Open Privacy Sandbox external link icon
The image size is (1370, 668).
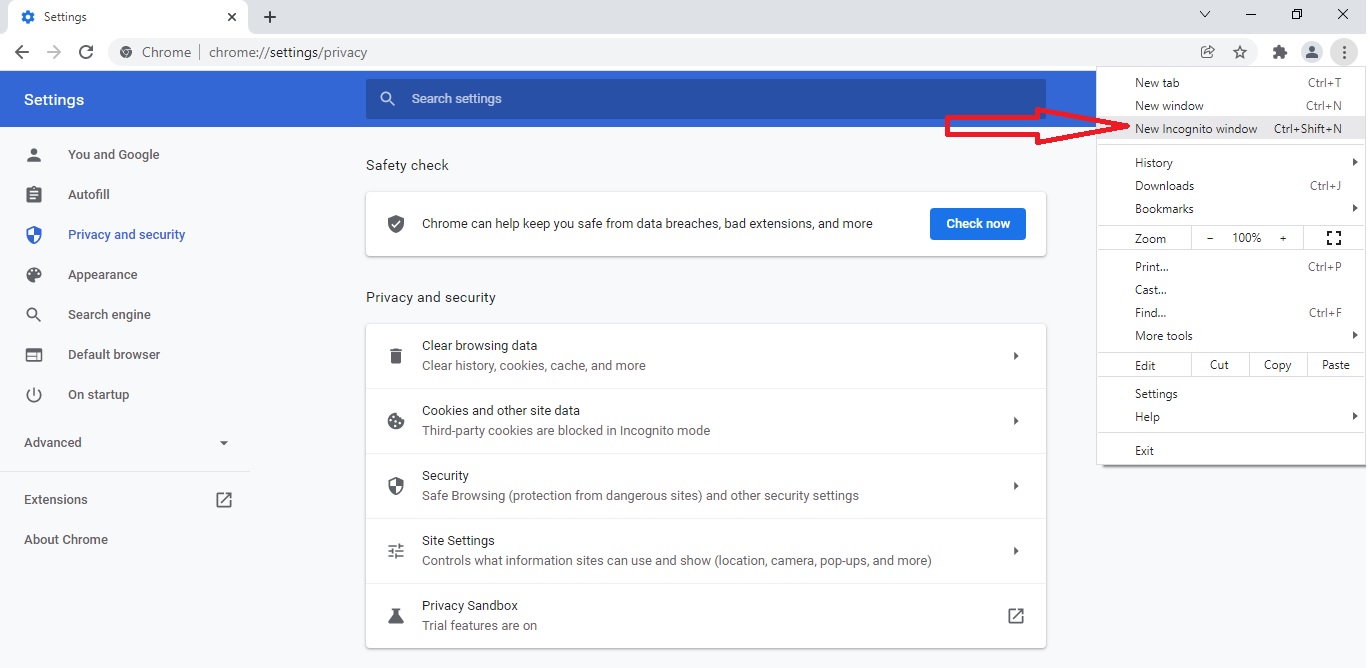click(1015, 616)
